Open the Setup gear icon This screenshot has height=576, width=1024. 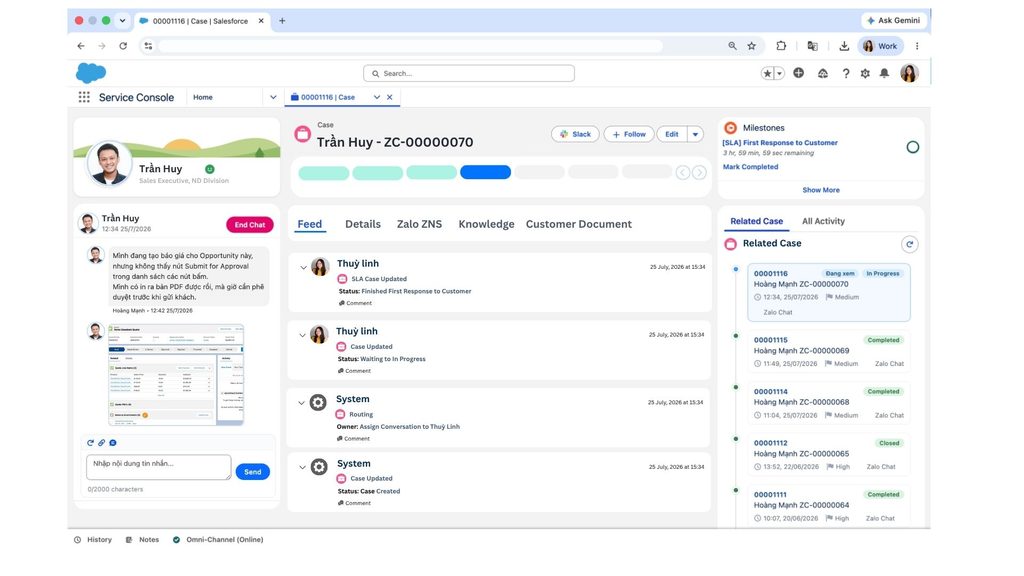pyautogui.click(x=865, y=73)
